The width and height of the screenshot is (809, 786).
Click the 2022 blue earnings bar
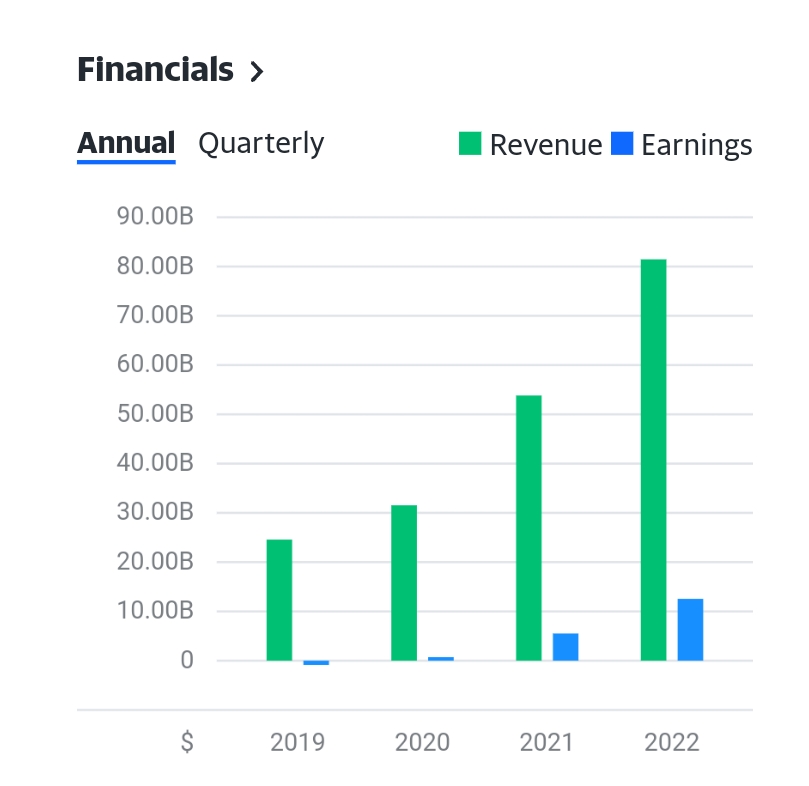[x=690, y=629]
